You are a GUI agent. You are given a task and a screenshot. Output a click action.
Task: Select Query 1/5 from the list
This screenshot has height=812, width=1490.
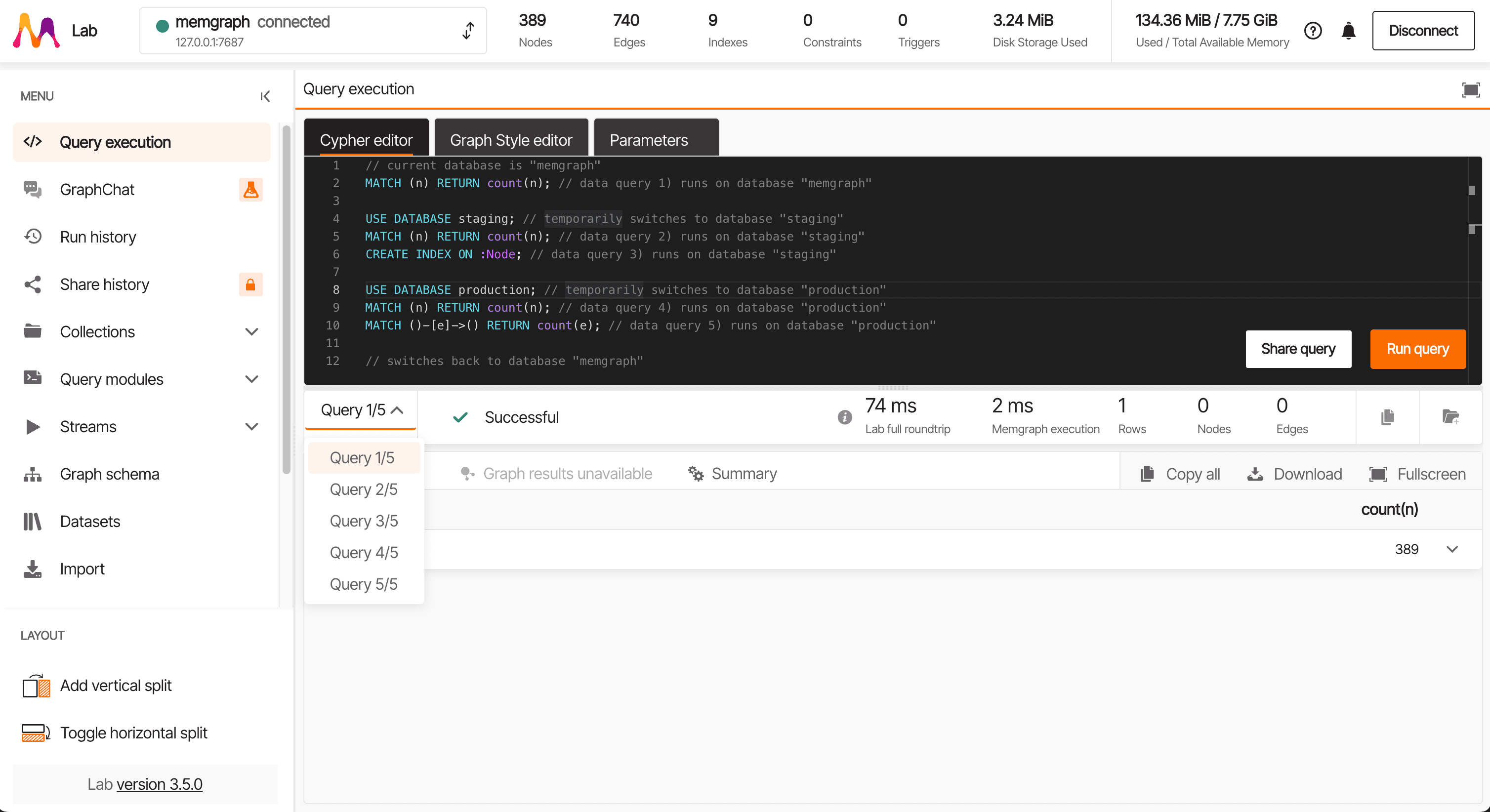[364, 458]
